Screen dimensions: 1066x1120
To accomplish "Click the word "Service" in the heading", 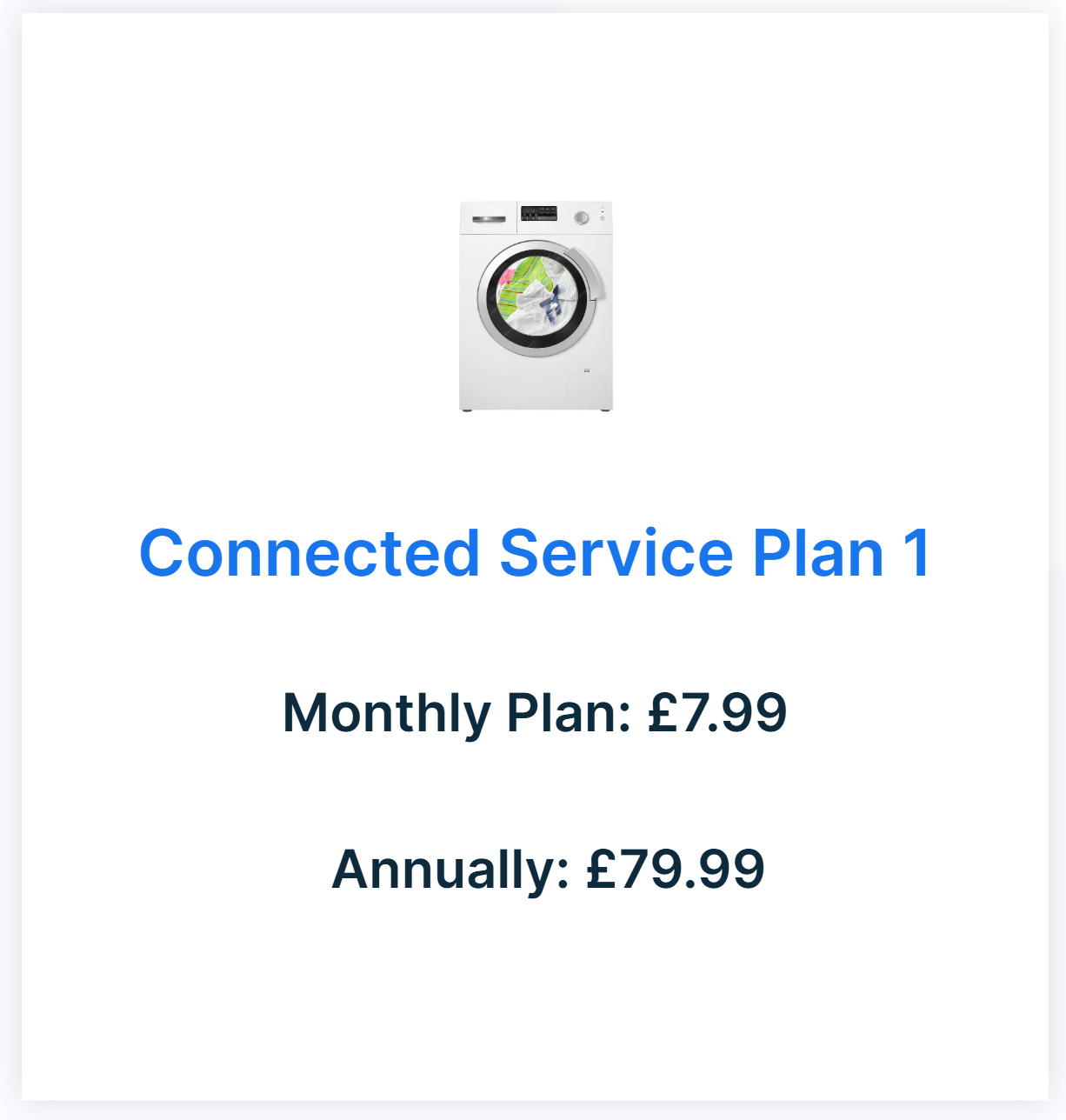I will 616,554.
